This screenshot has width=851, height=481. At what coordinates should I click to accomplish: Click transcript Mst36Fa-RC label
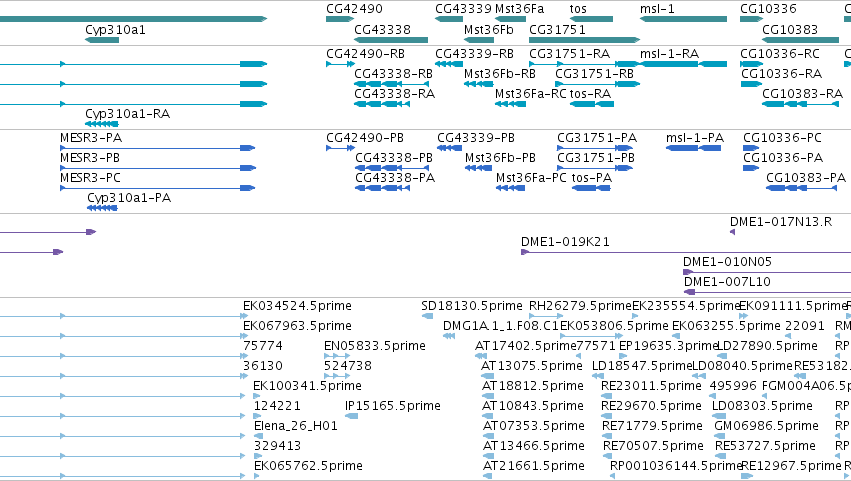coord(531,94)
